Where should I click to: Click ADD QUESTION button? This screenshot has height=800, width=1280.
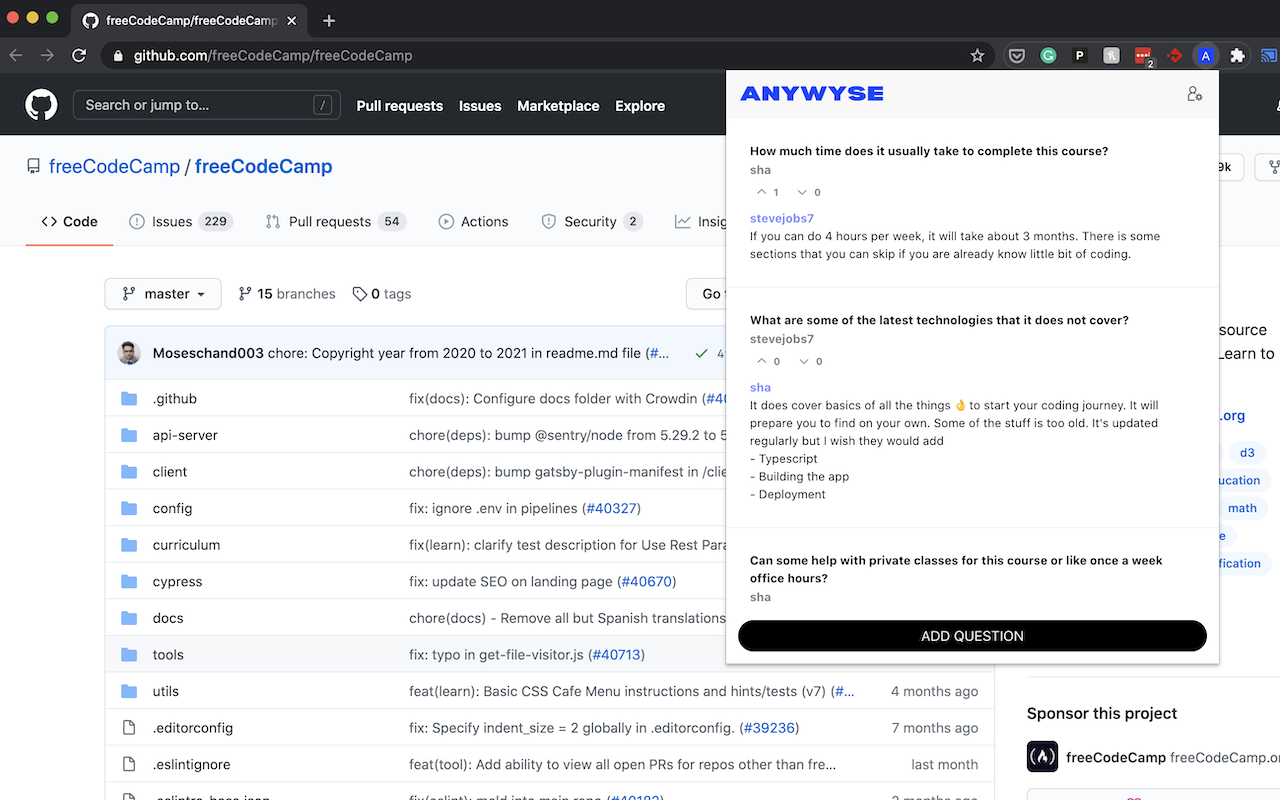[972, 636]
